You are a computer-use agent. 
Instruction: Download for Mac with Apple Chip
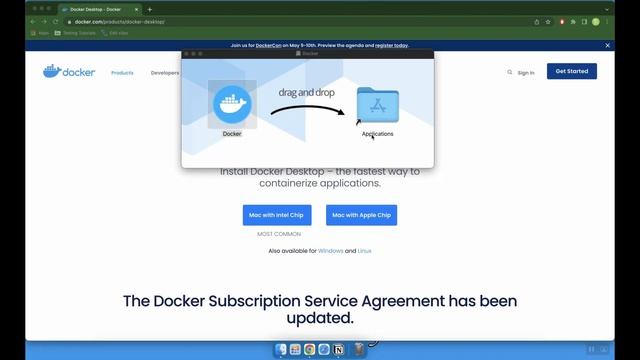pyautogui.click(x=361, y=215)
